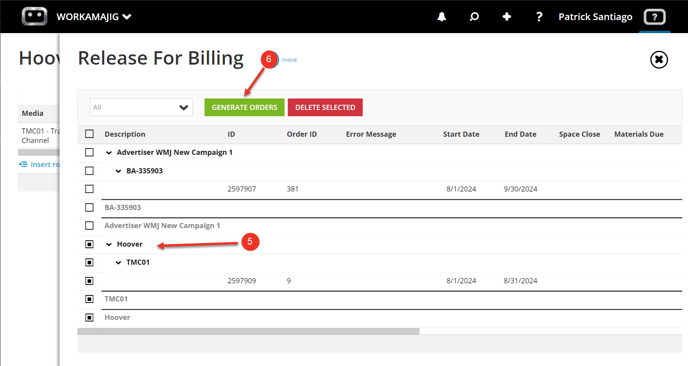Click the Materials Due column header
688x366 pixels.
tap(639, 134)
